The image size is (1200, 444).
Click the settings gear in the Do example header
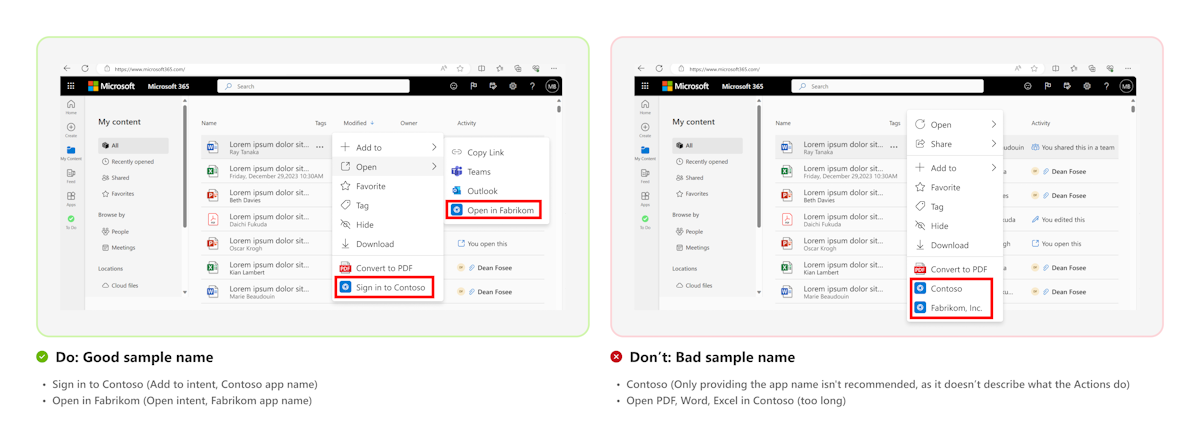click(513, 86)
